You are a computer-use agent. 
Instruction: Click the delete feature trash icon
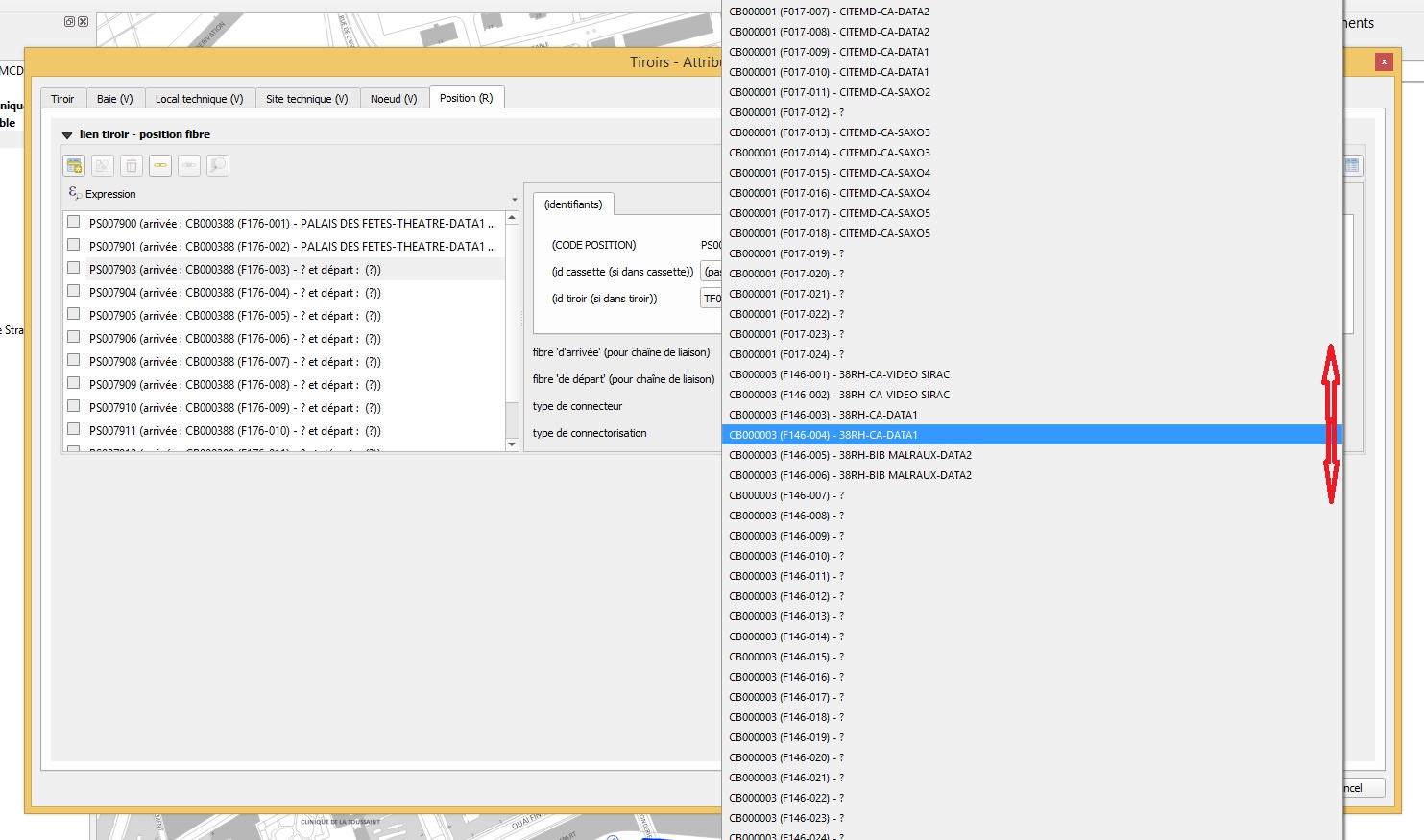pos(132,165)
